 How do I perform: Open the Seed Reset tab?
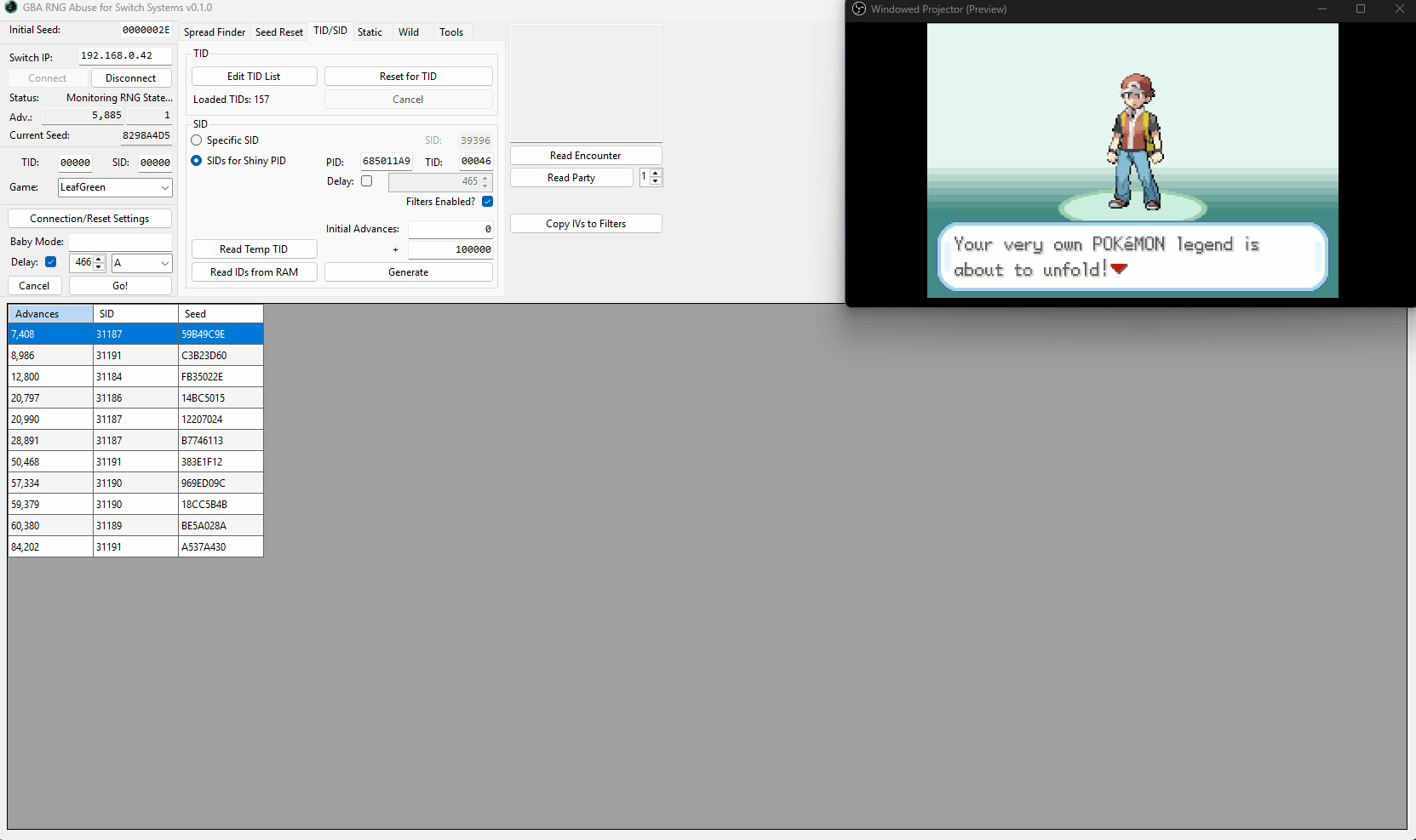pyautogui.click(x=279, y=32)
